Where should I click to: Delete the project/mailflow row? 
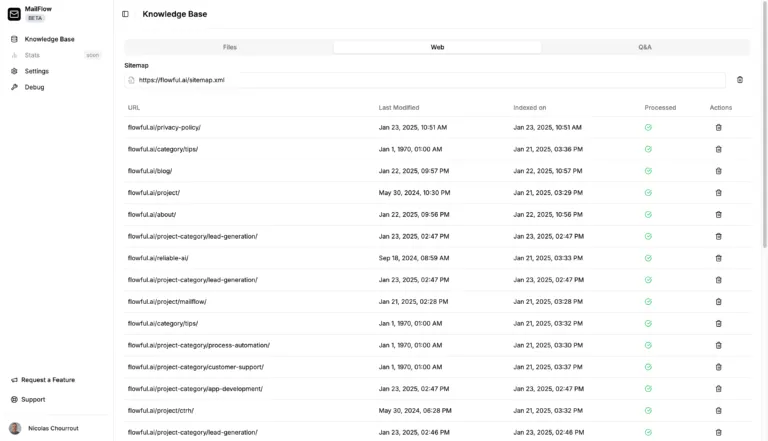(718, 302)
